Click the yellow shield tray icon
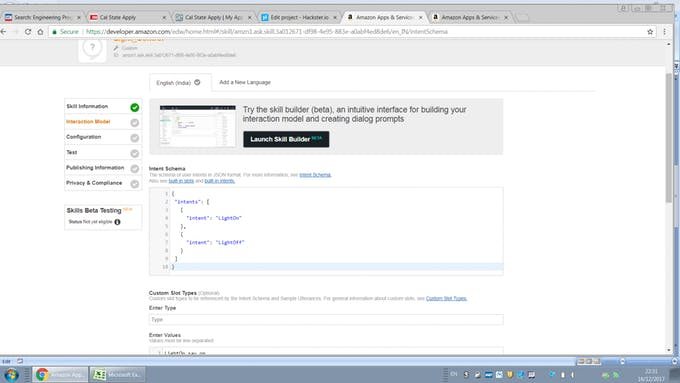This screenshot has height=383, width=680. 510,374
